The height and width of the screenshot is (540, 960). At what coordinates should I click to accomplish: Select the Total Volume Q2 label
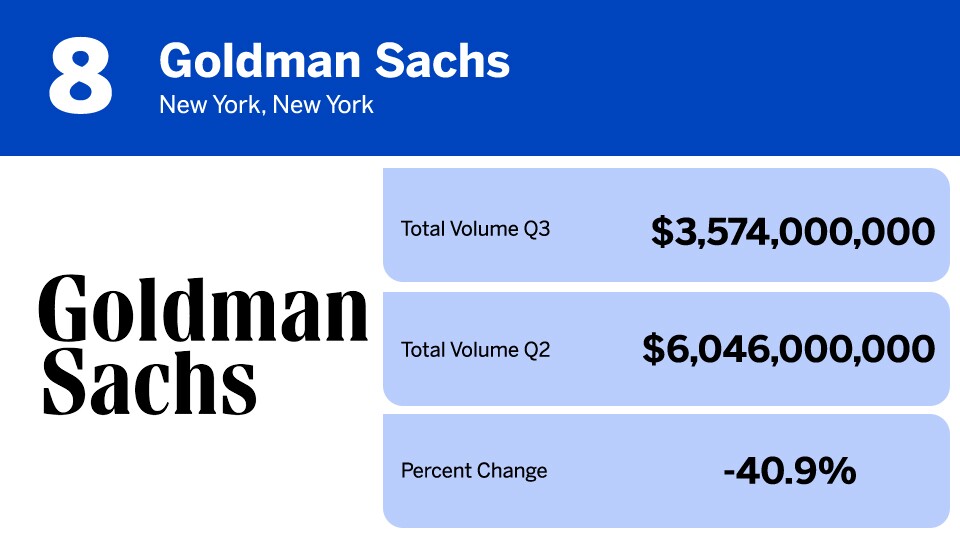[475, 350]
